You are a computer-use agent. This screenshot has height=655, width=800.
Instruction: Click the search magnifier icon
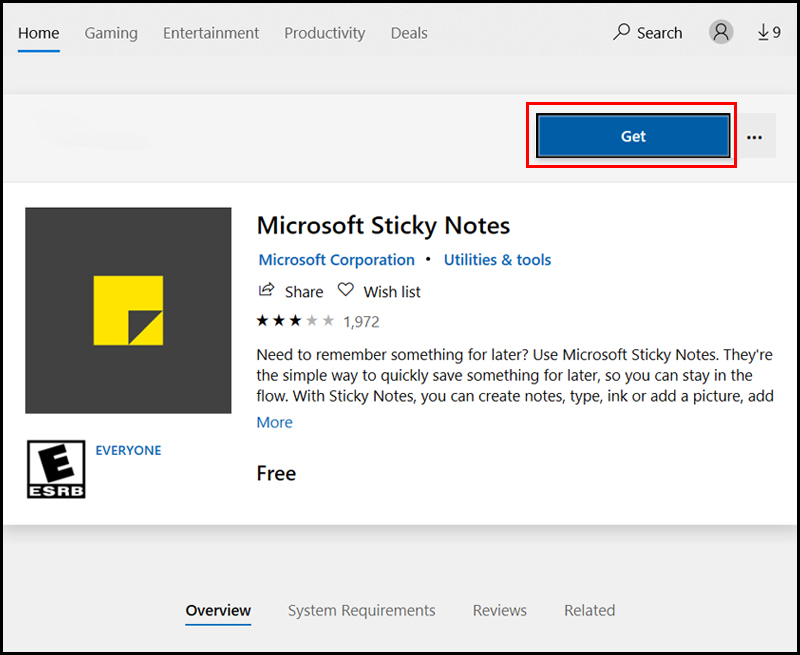coord(621,32)
